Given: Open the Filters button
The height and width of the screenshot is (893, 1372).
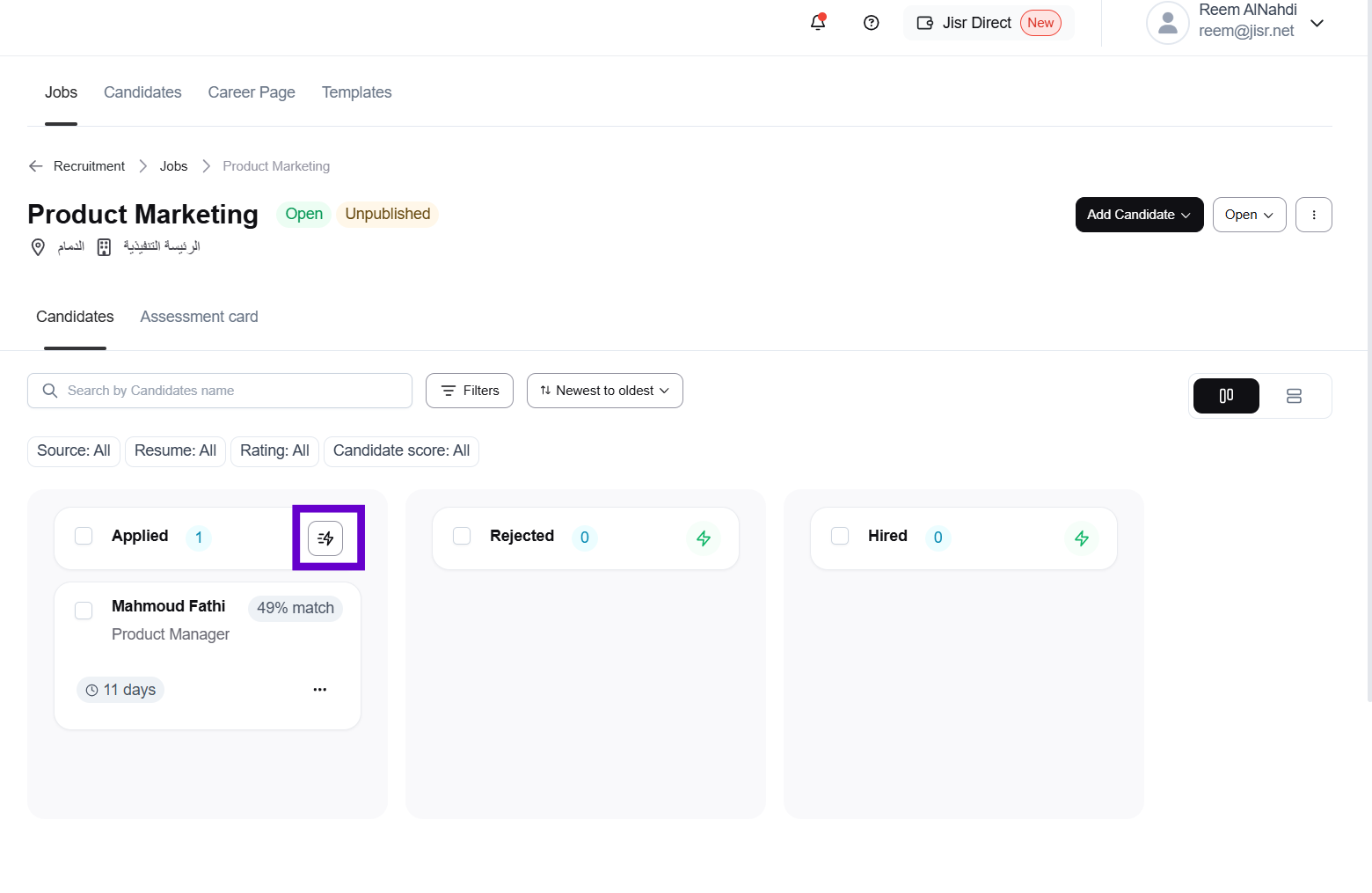Looking at the screenshot, I should coord(470,391).
